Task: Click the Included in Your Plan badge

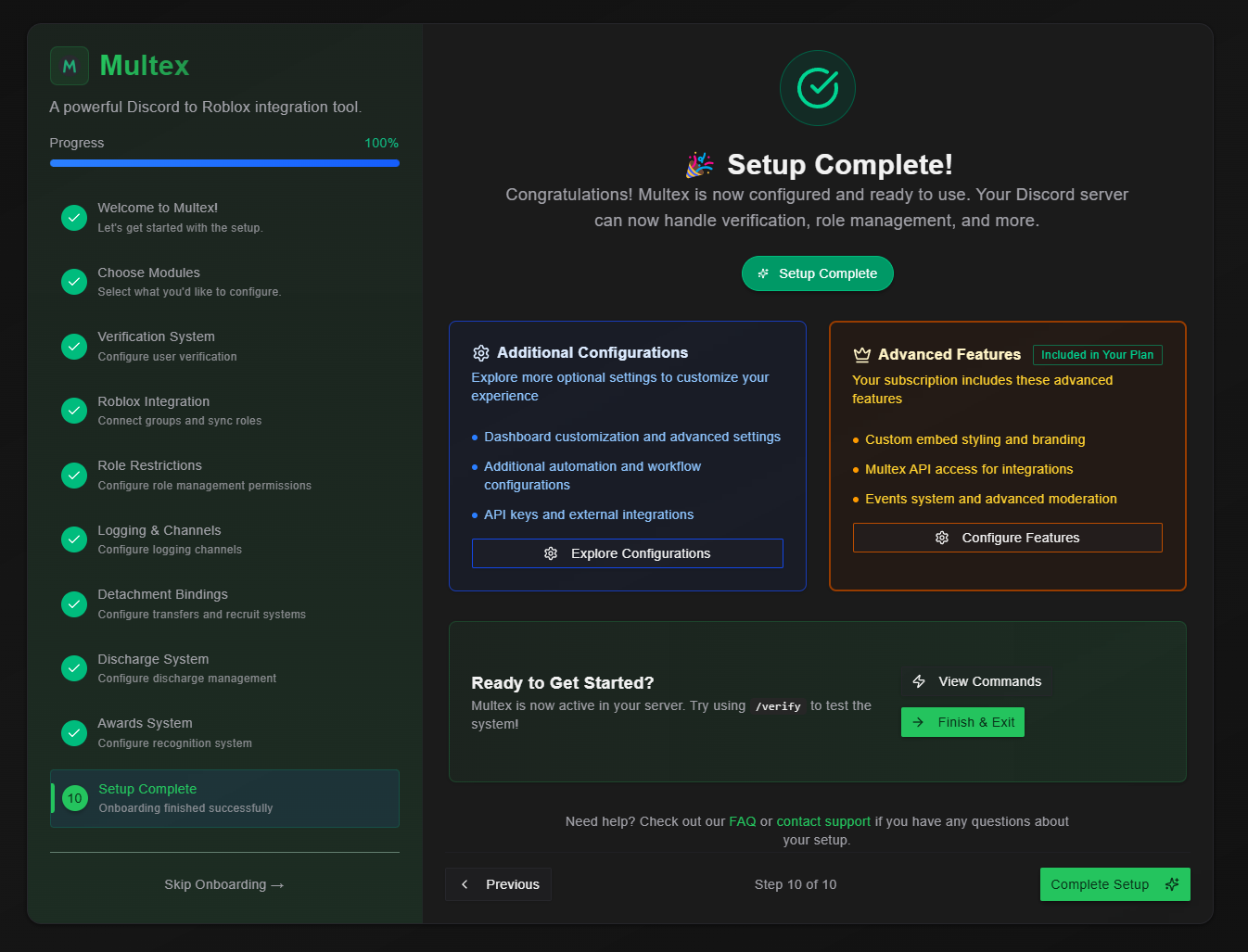Action: click(1098, 355)
